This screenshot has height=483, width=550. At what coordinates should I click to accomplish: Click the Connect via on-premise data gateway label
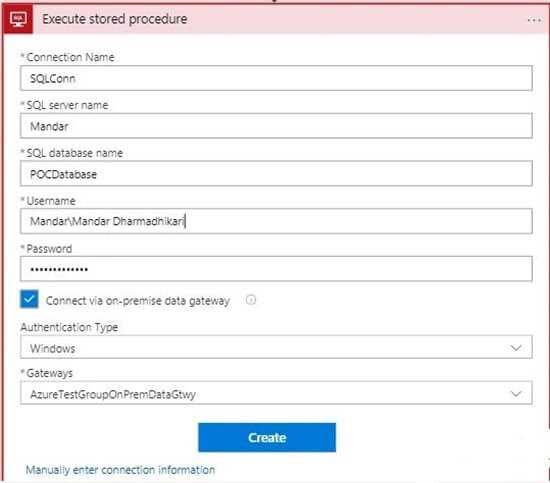(138, 301)
